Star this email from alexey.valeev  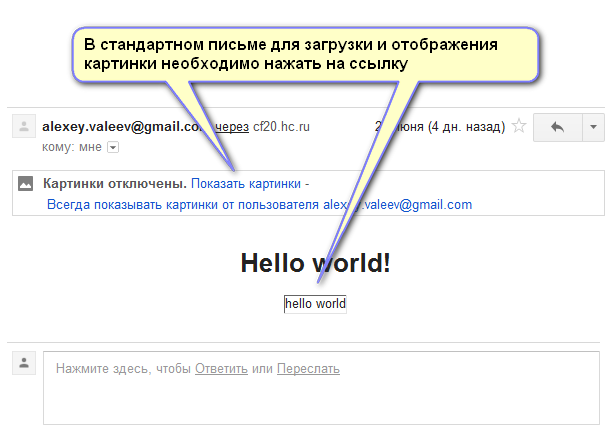coord(518,127)
